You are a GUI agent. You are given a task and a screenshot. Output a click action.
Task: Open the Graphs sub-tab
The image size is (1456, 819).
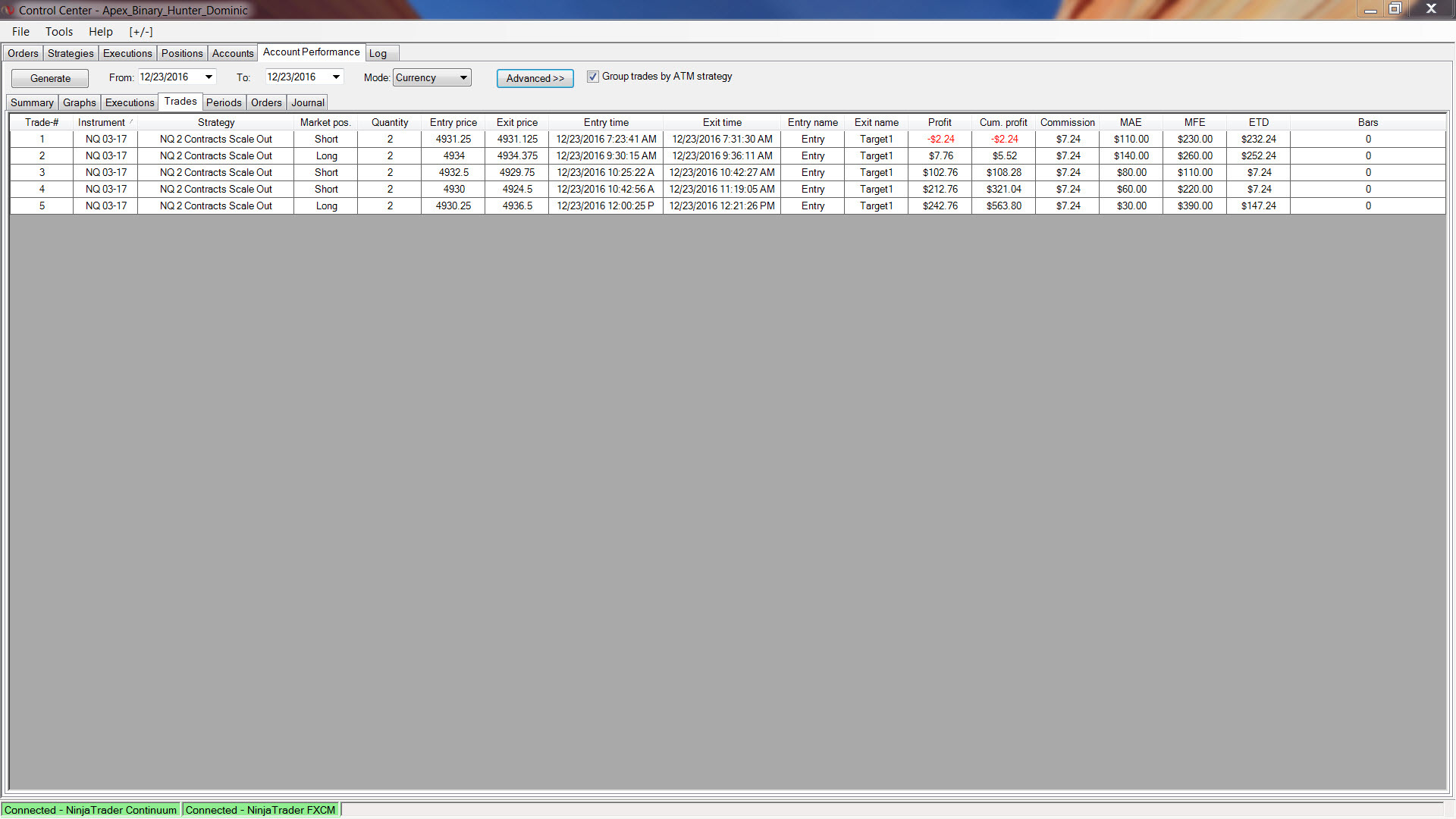tap(80, 102)
